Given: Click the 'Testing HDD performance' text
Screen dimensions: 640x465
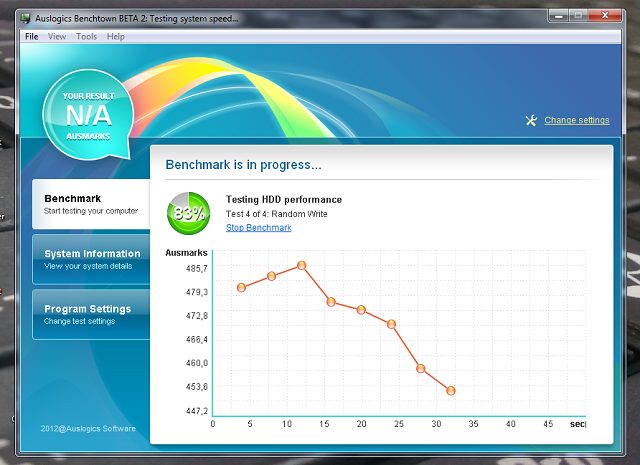Looking at the screenshot, I should [x=284, y=200].
